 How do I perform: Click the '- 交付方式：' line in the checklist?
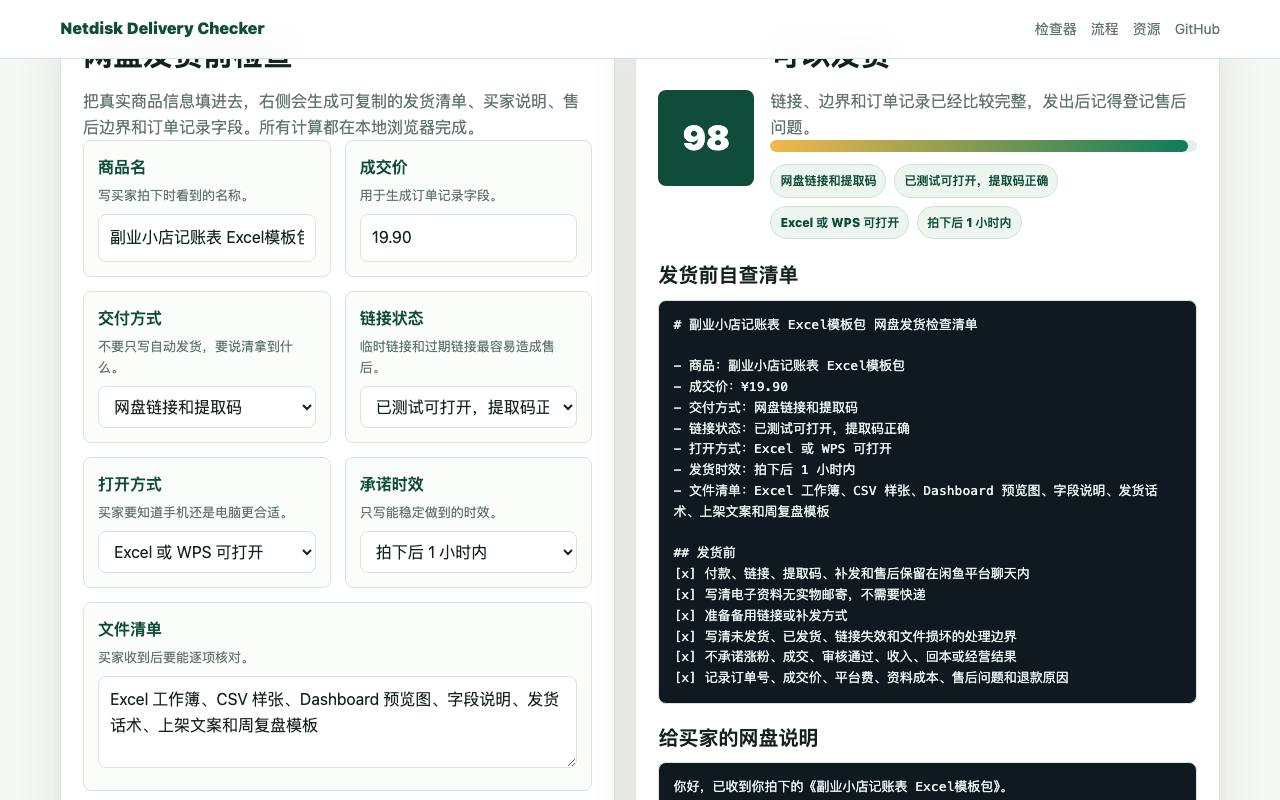pos(765,408)
